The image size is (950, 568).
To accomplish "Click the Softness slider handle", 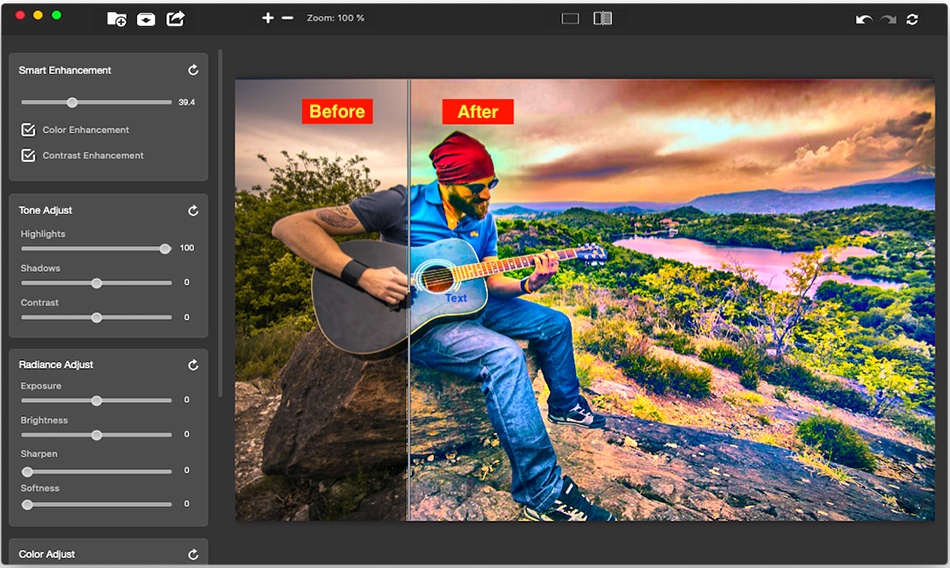I will coord(27,504).
